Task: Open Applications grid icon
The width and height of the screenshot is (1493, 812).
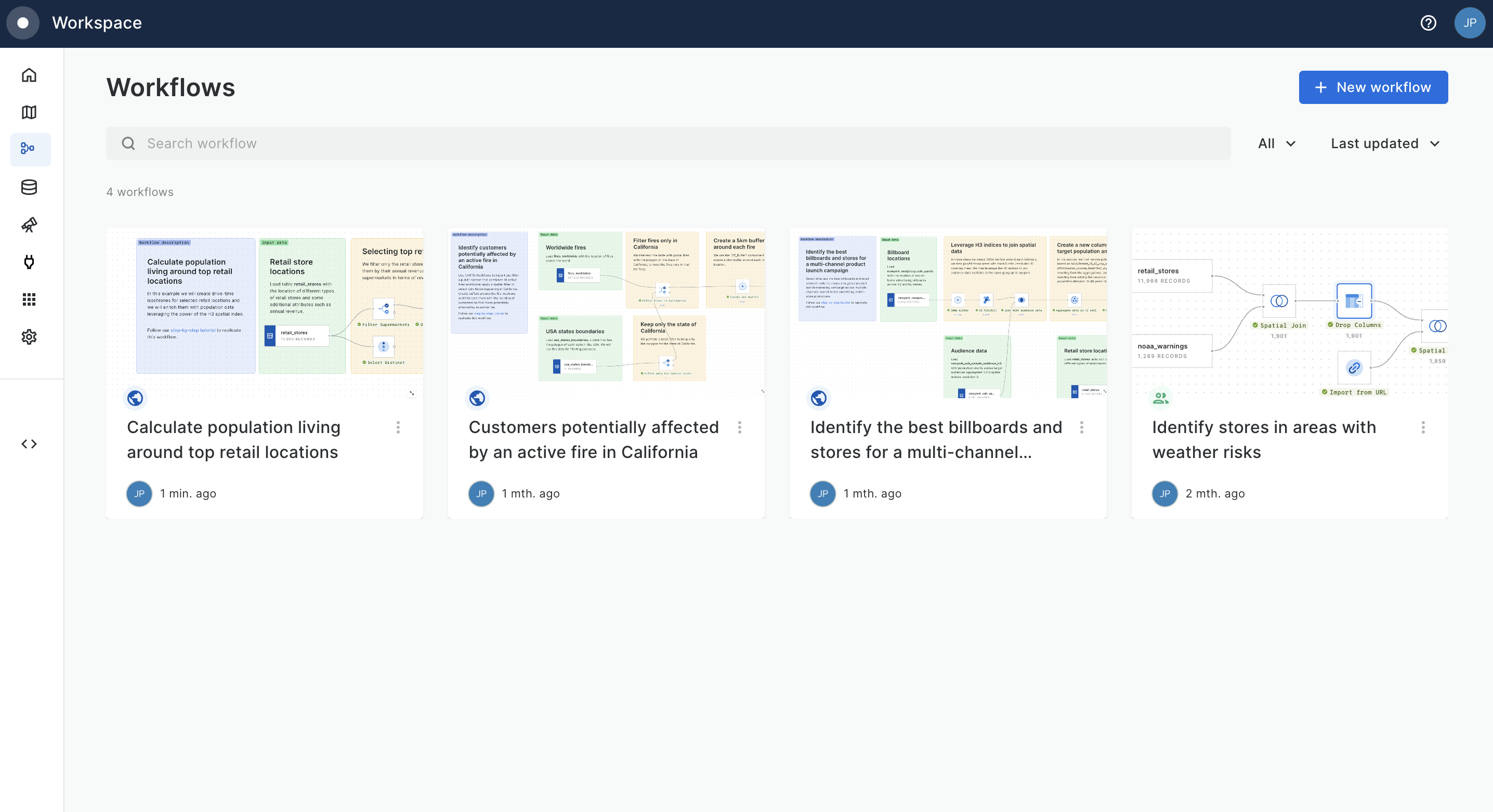Action: (29, 299)
